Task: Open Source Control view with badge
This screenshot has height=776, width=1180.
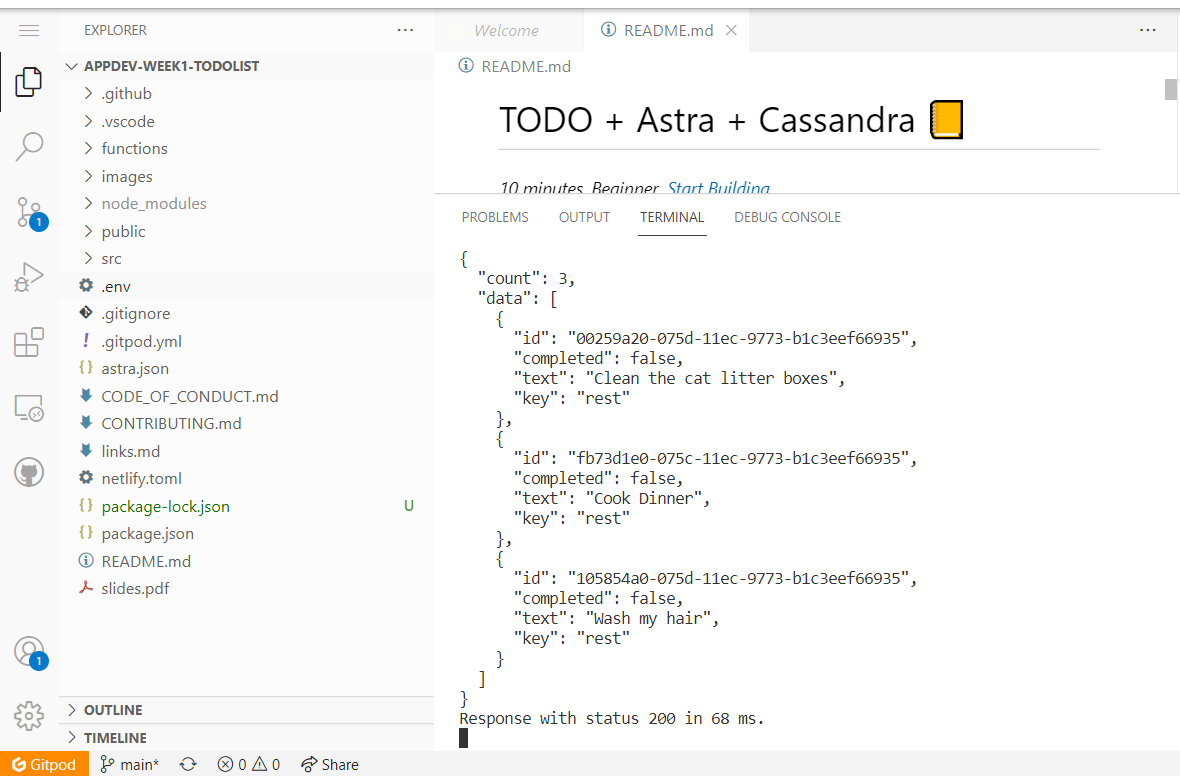Action: tap(31, 213)
